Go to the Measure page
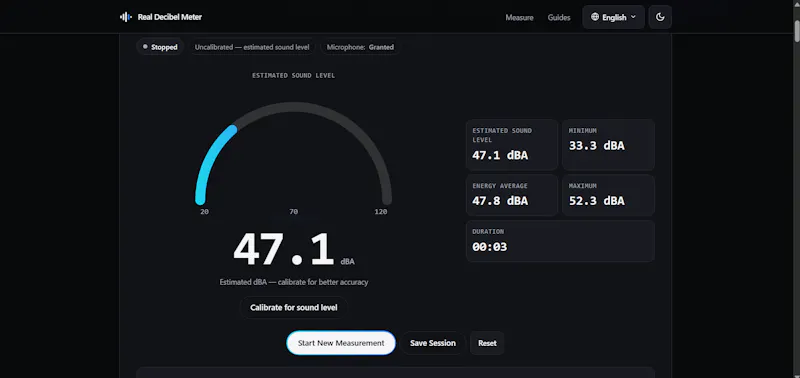The height and width of the screenshot is (378, 800). (519, 17)
